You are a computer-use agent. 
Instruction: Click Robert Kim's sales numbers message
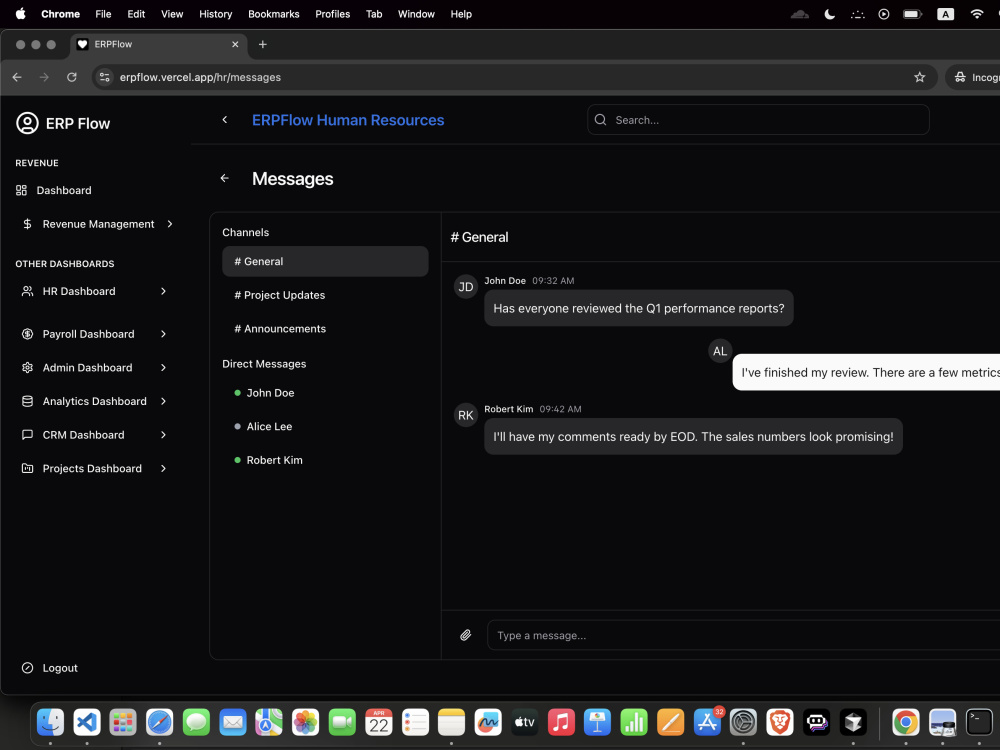tap(693, 437)
